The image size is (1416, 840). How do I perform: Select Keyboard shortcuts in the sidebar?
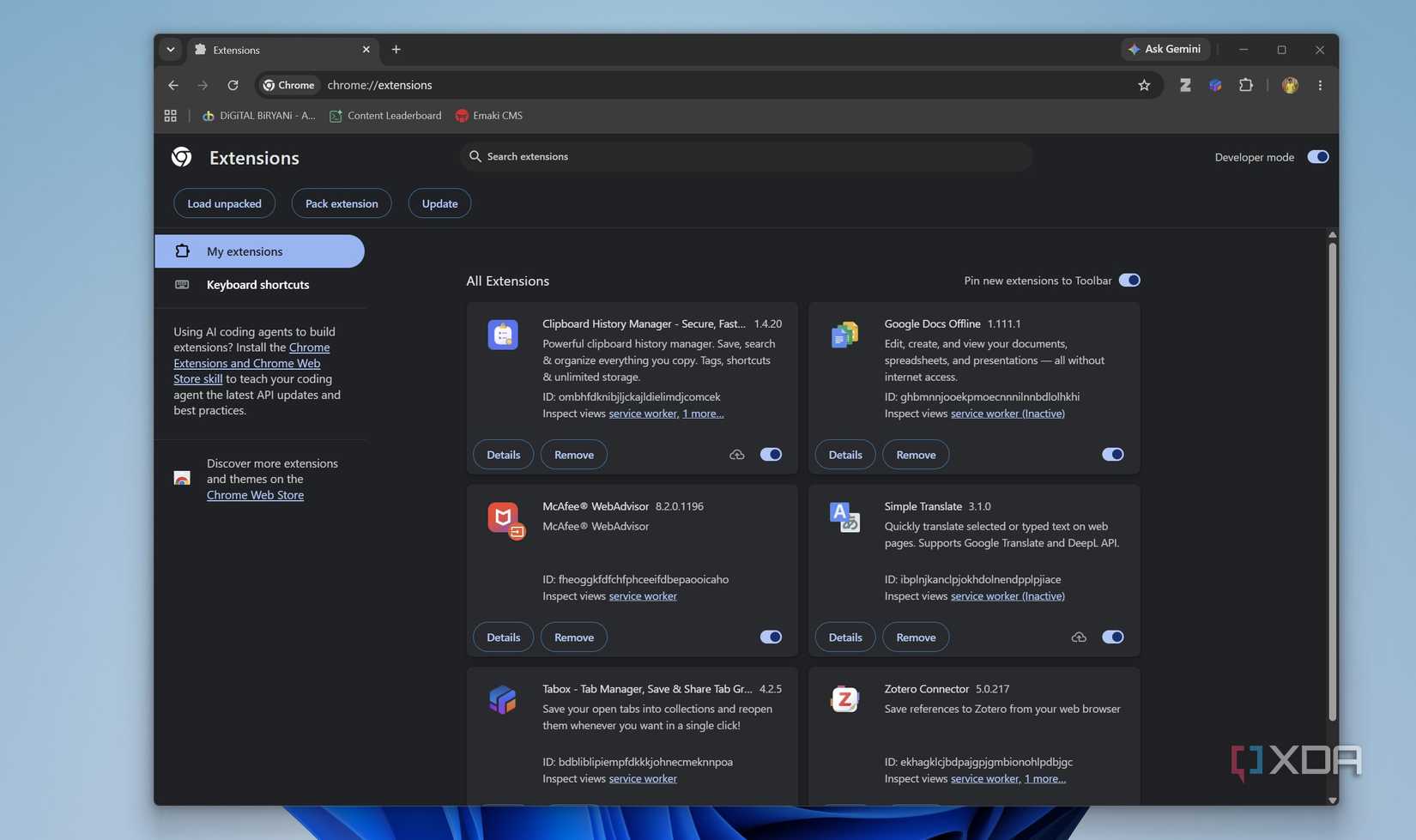point(259,285)
